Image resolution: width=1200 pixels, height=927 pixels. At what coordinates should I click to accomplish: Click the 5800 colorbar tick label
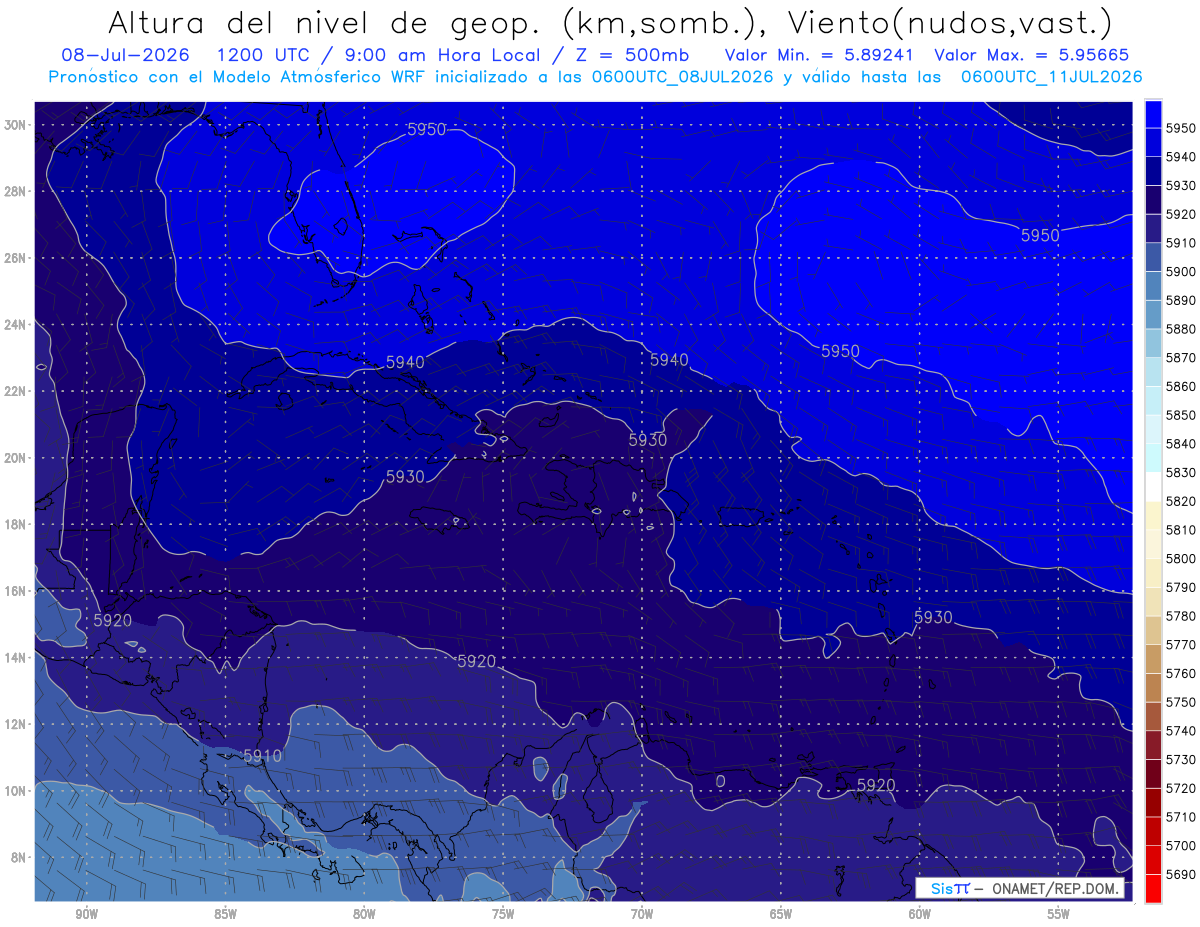point(1180,558)
